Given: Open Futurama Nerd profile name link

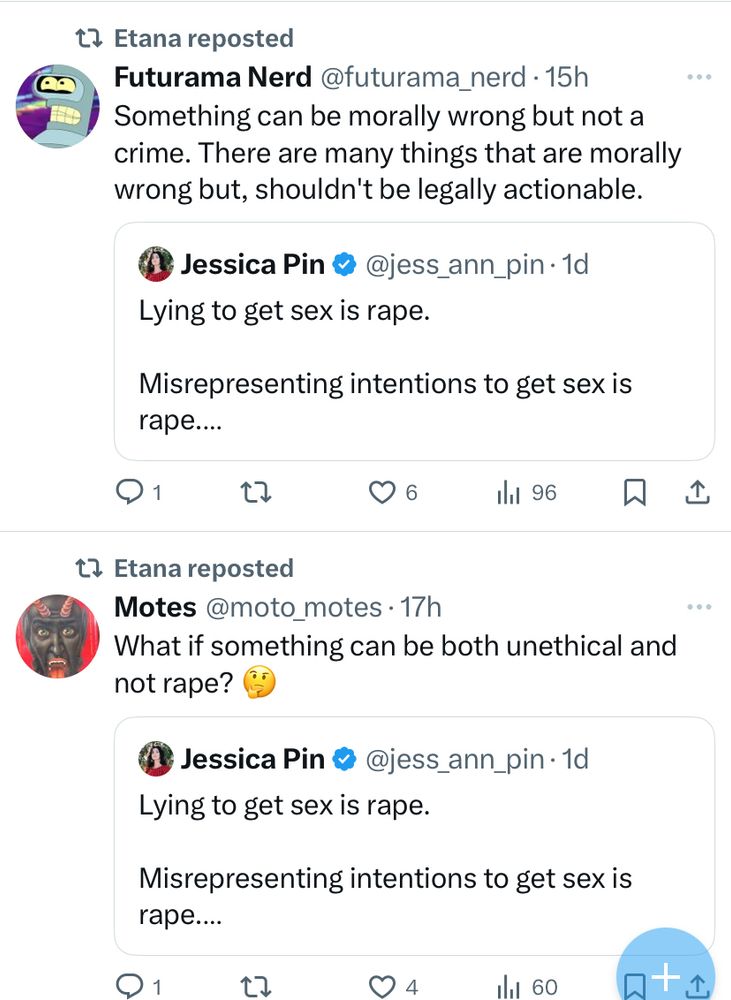Looking at the screenshot, I should [x=213, y=77].
